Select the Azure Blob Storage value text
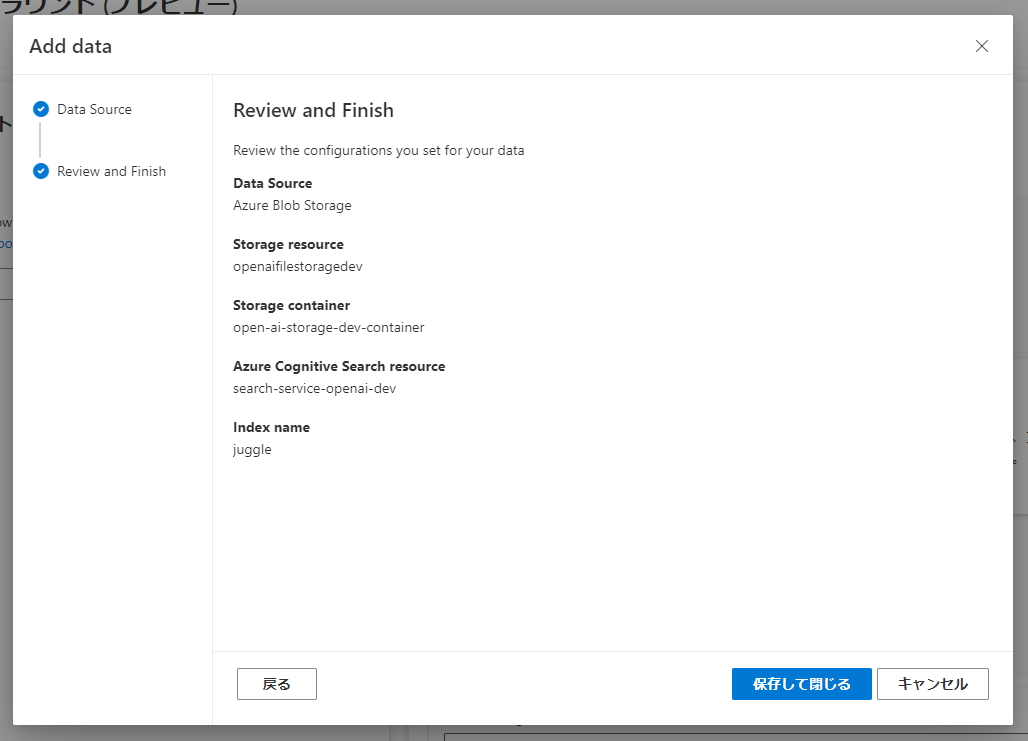Image resolution: width=1028 pixels, height=741 pixels. pyautogui.click(x=292, y=205)
